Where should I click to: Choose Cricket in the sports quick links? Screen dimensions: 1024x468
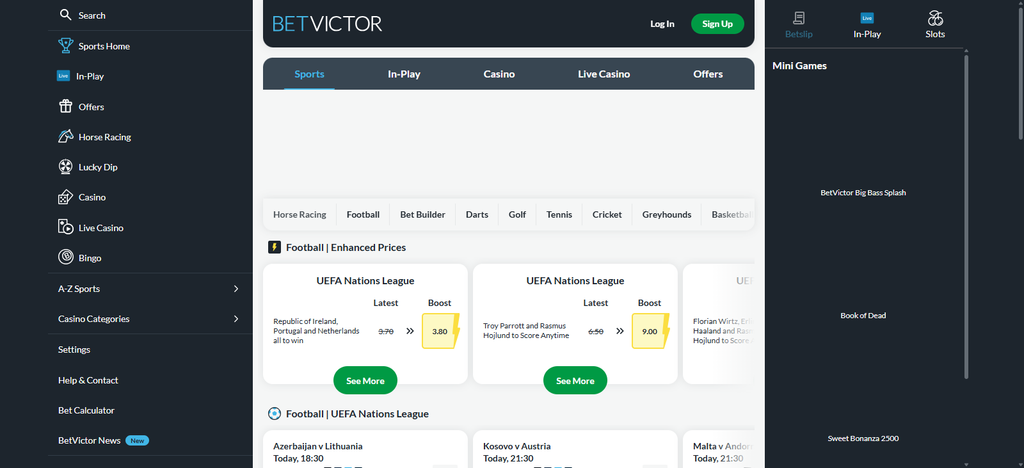click(x=607, y=214)
